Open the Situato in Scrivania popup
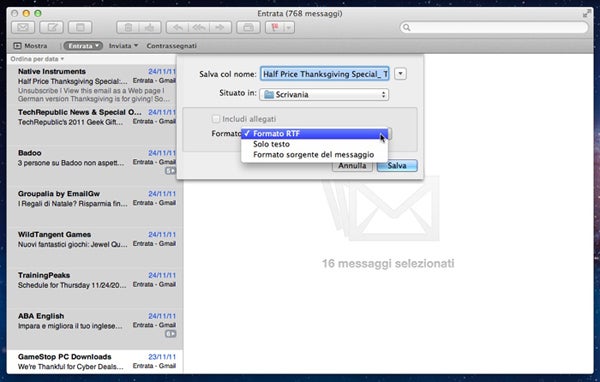600x382 pixels. coord(324,95)
